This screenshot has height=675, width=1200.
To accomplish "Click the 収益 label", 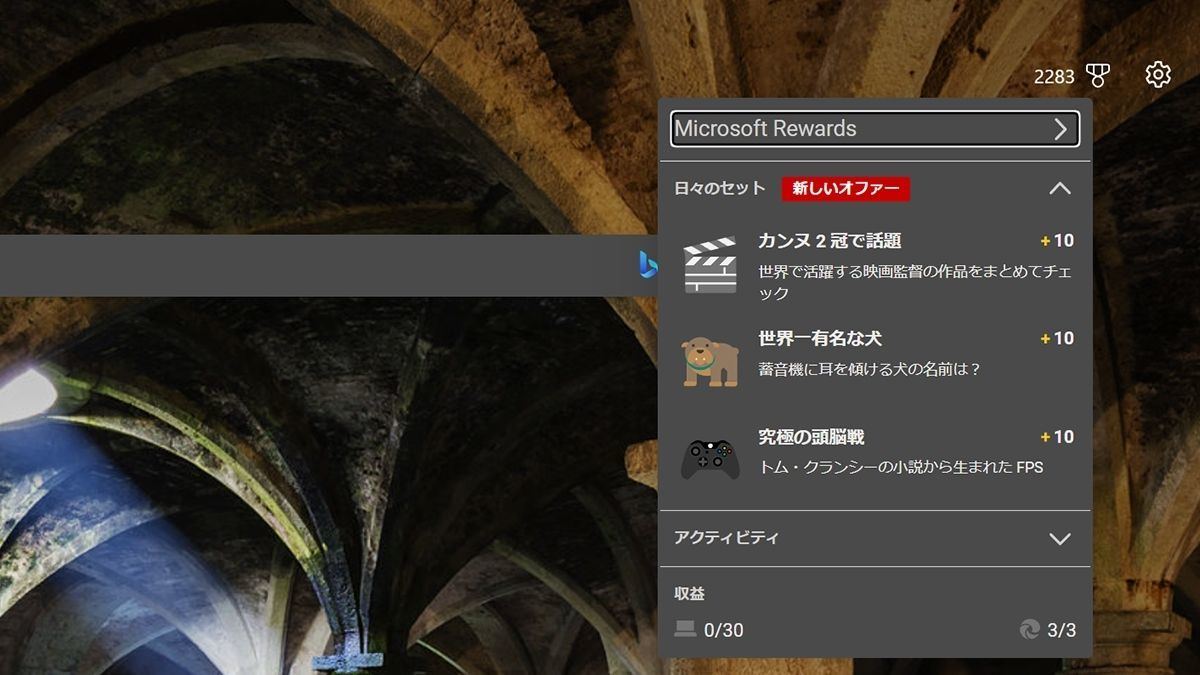I will 690,594.
